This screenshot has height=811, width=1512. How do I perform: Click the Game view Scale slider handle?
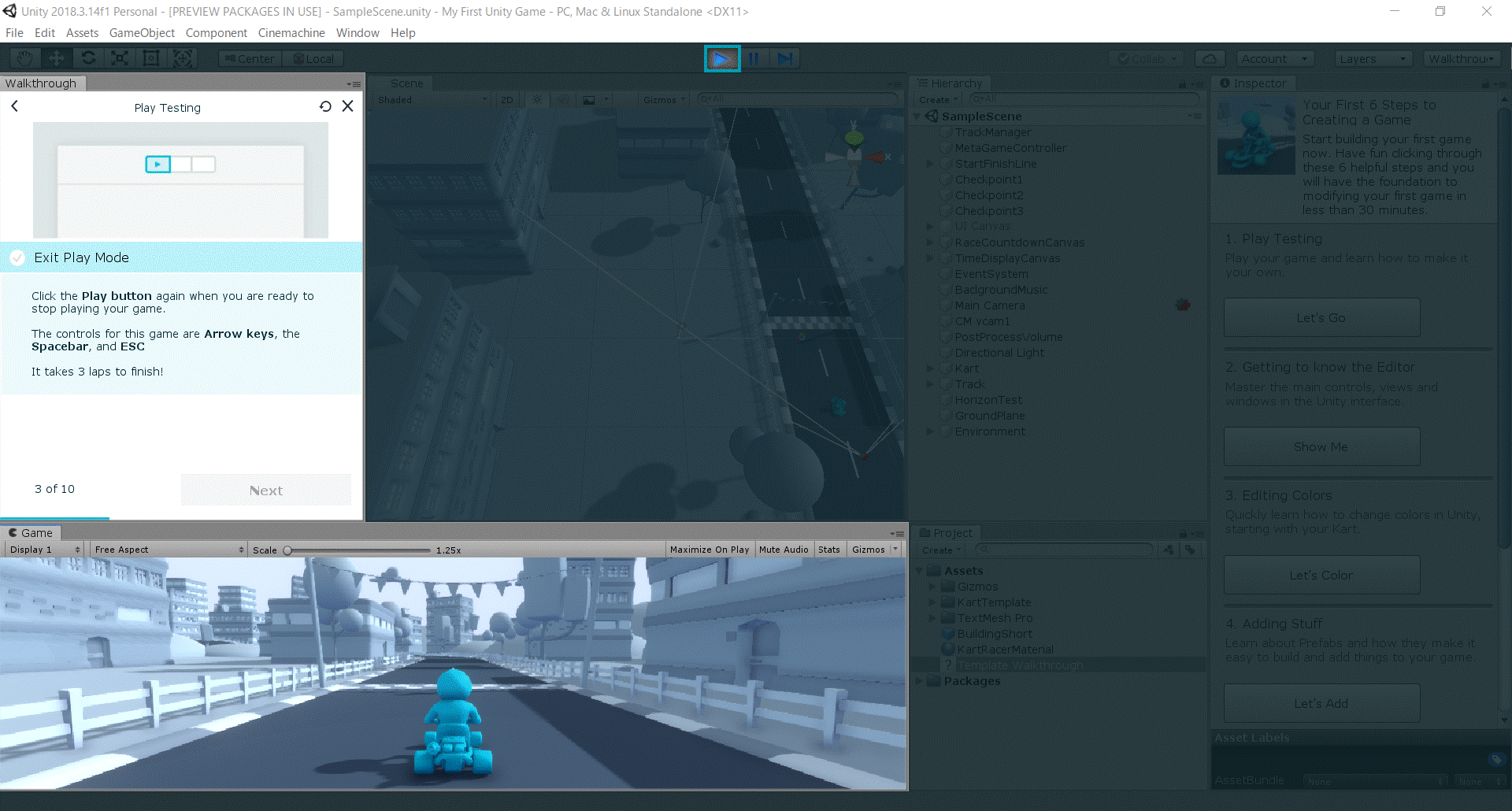tap(287, 550)
